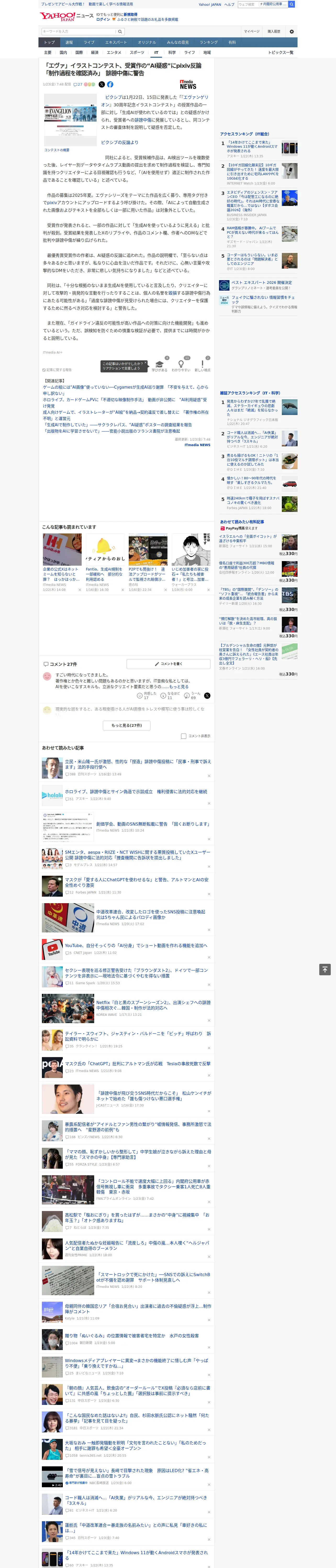336x1568 pixels.
Task: Click the blue web search magnifier button
Action: (292, 4)
